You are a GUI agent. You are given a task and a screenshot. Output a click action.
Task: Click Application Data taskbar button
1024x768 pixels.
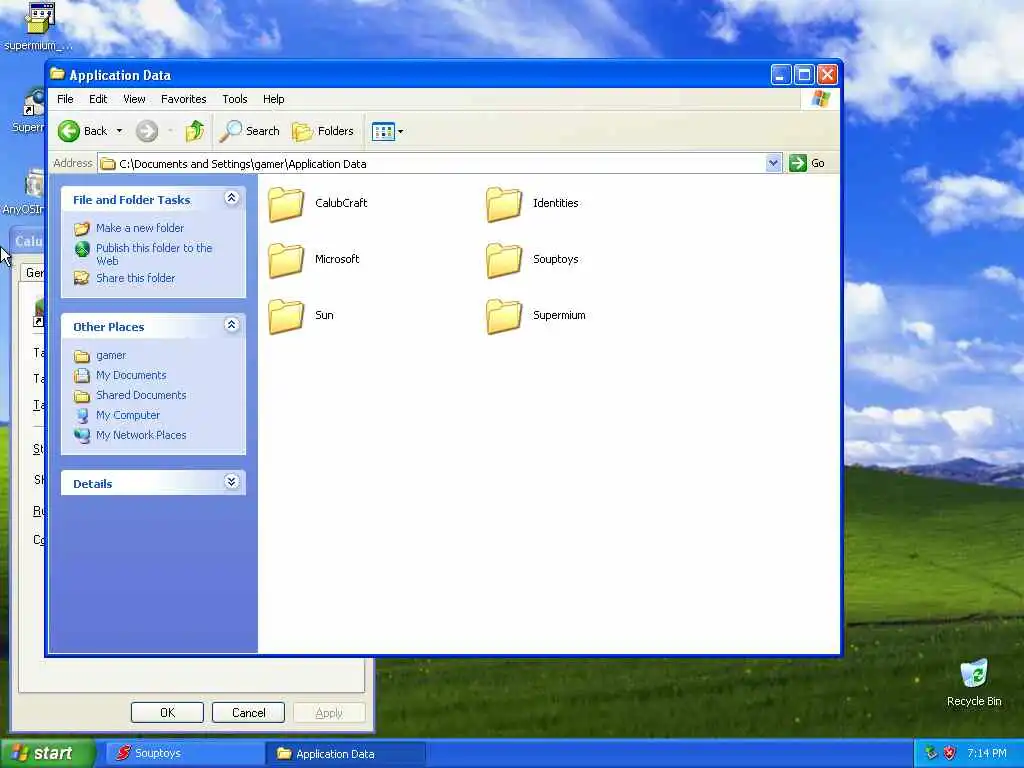(x=345, y=754)
